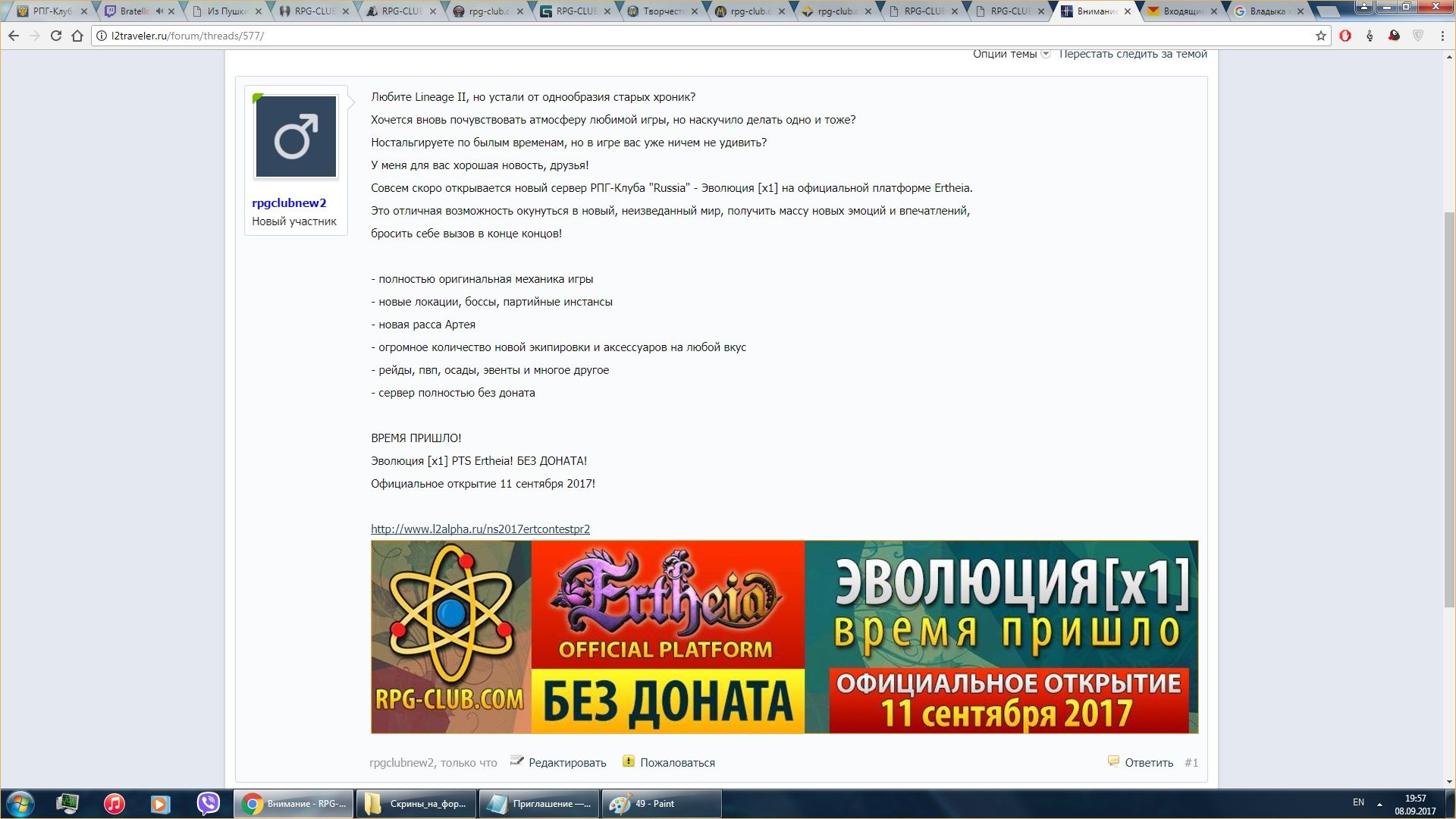Close the Из Пушки tab
The width and height of the screenshot is (1456, 819).
pos(259,11)
